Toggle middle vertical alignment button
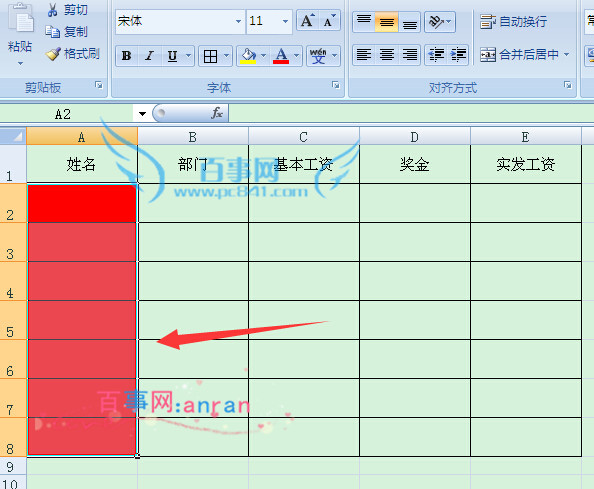Image resolution: width=594 pixels, height=489 pixels. (x=386, y=22)
